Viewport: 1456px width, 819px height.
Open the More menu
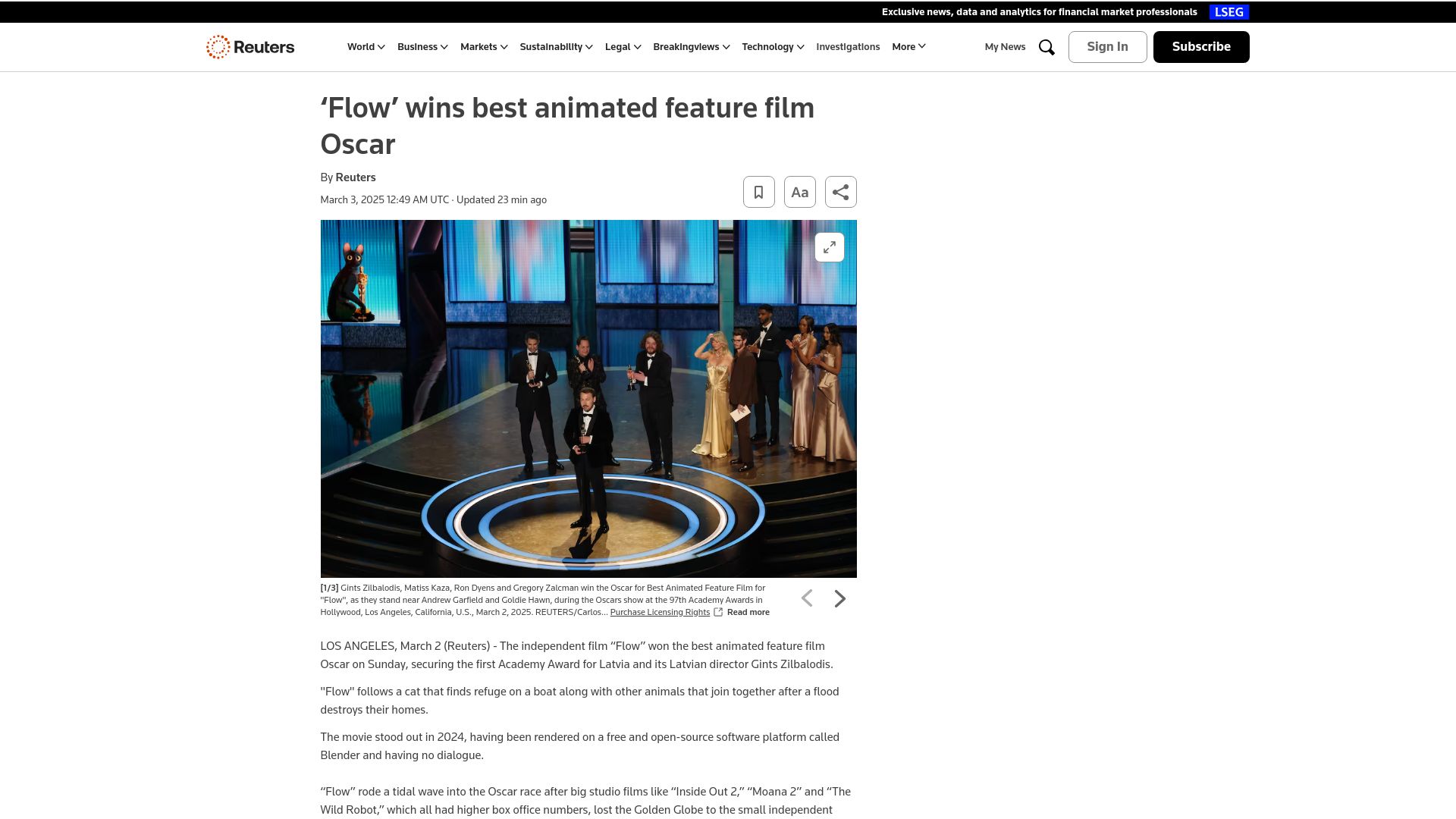(908, 47)
